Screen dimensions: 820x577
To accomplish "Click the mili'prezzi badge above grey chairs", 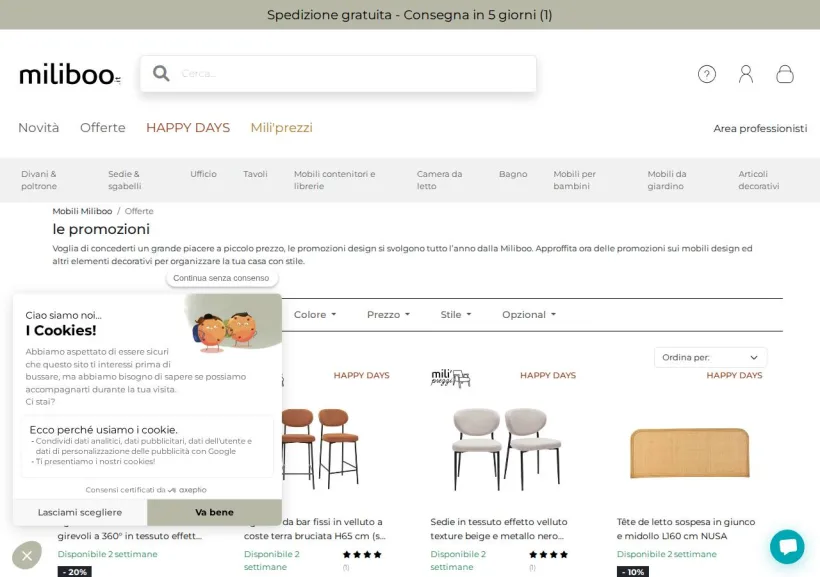I will [450, 378].
